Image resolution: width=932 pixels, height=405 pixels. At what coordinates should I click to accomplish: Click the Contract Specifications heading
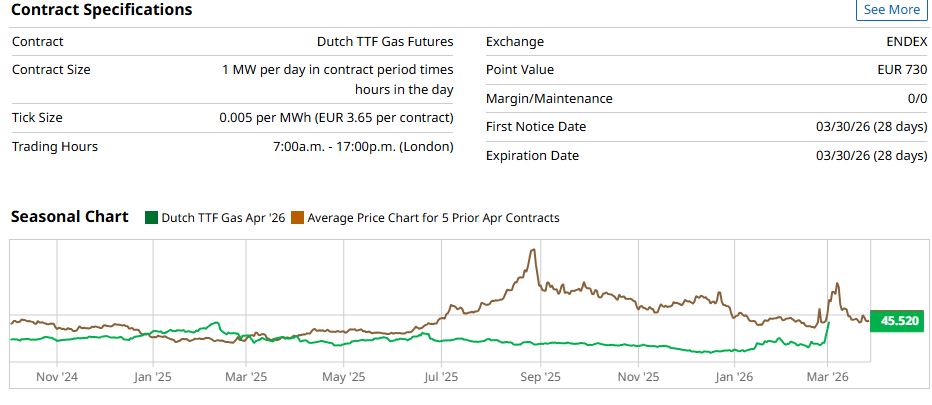point(101,10)
